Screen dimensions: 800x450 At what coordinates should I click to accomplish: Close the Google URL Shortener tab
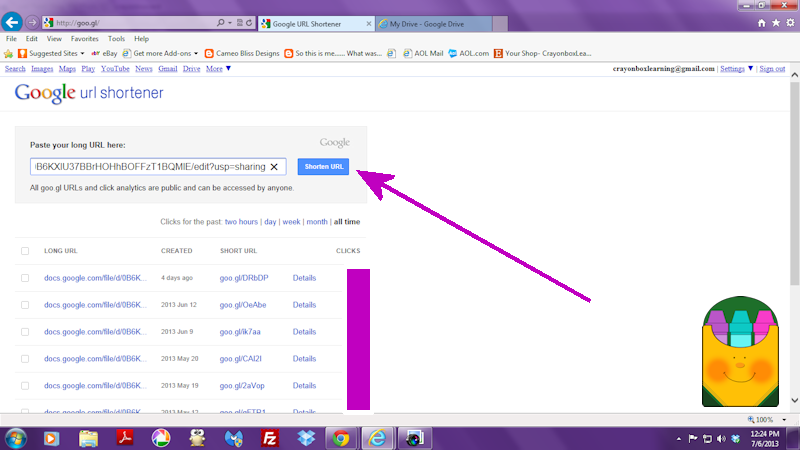[x=369, y=24]
